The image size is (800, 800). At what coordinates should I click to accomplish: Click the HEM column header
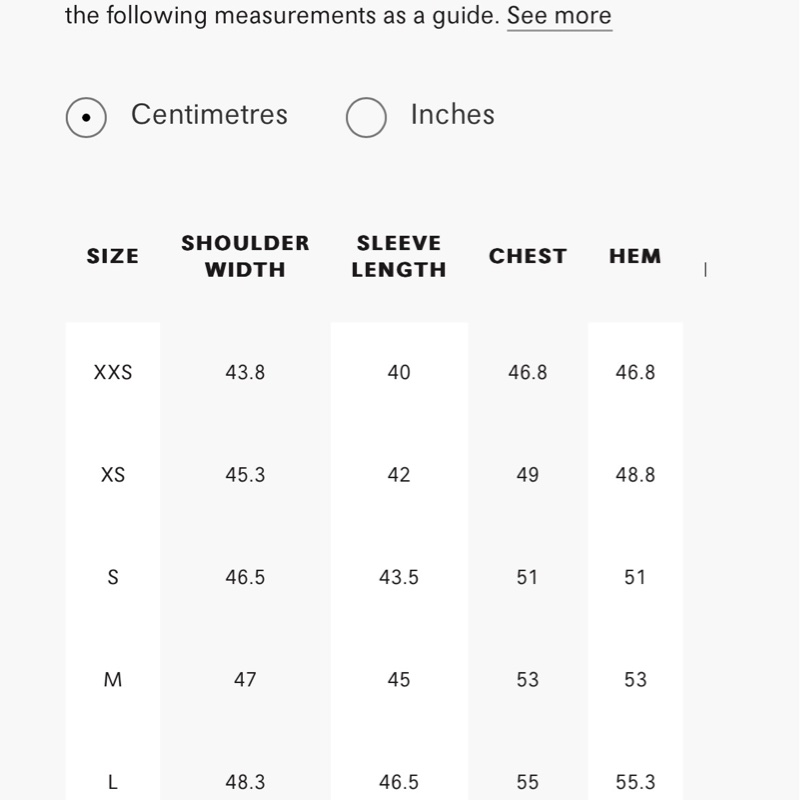[635, 256]
